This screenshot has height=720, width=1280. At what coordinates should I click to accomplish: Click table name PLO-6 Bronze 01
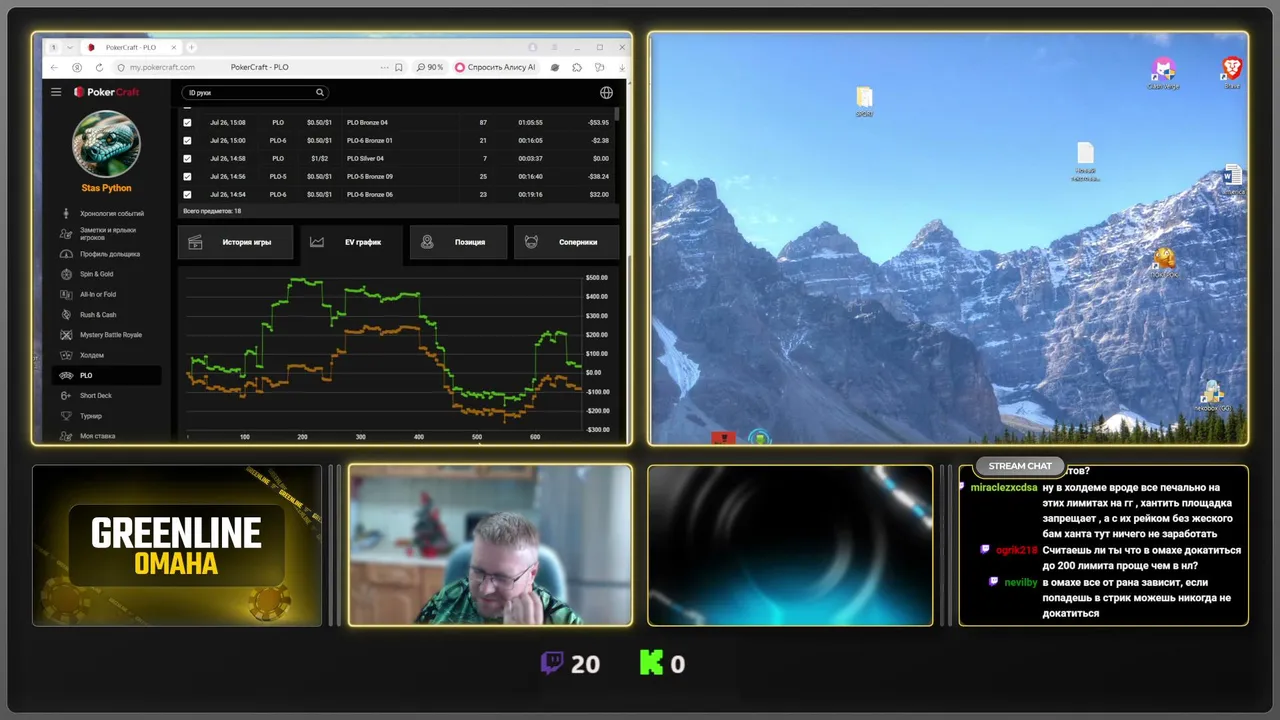[x=370, y=141]
